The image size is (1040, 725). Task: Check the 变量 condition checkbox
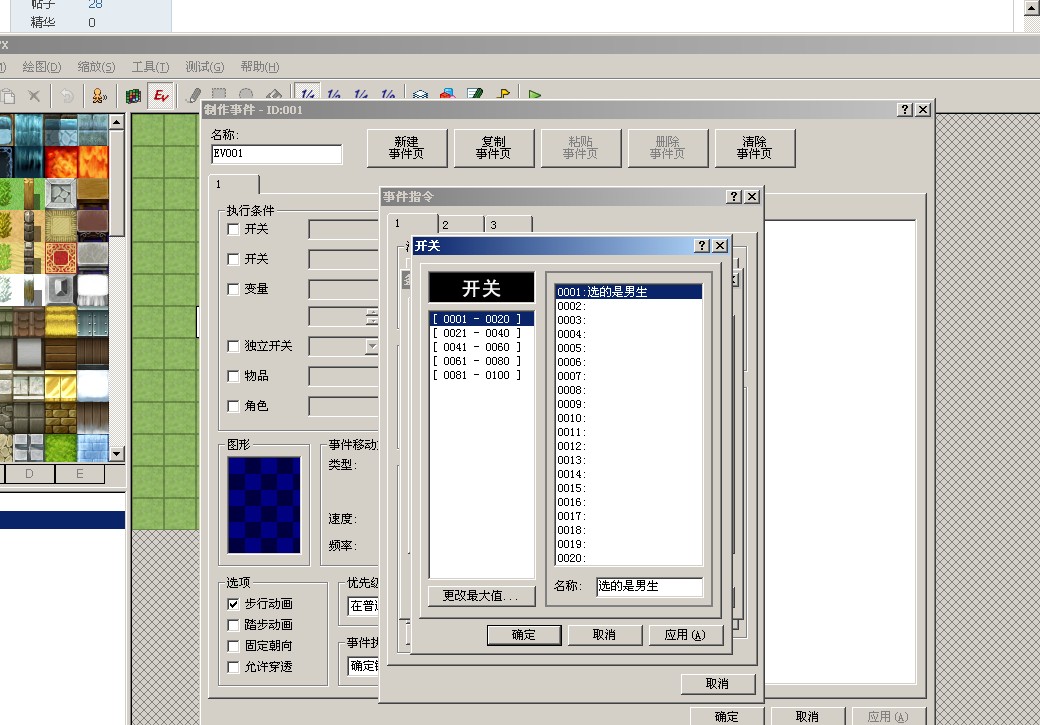coord(233,289)
